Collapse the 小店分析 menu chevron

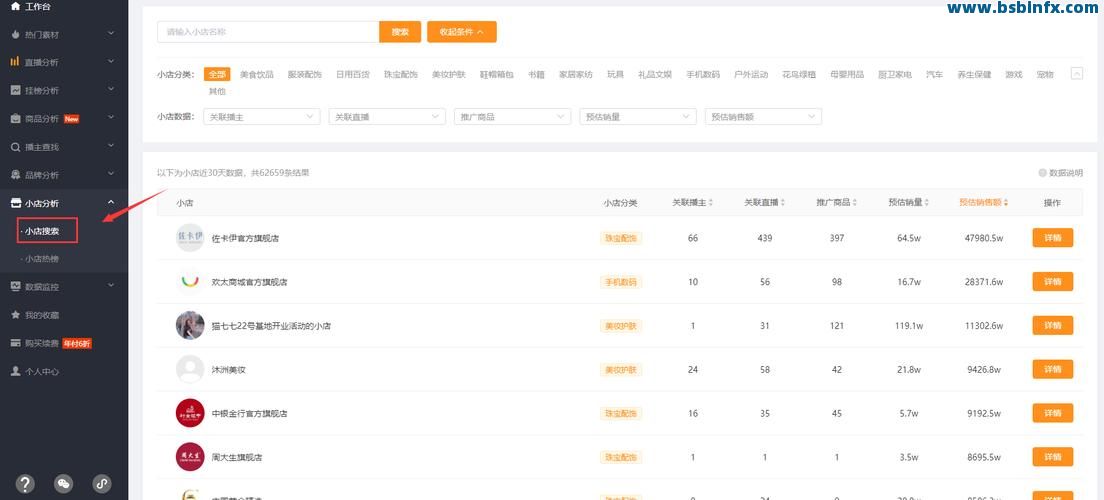point(111,203)
